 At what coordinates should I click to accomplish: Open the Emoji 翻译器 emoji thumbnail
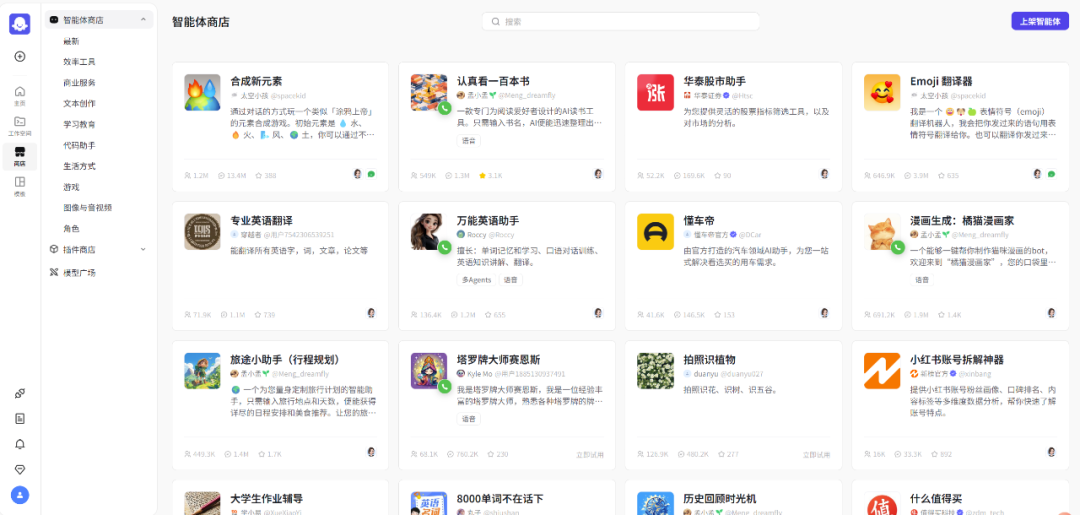pyautogui.click(x=882, y=92)
